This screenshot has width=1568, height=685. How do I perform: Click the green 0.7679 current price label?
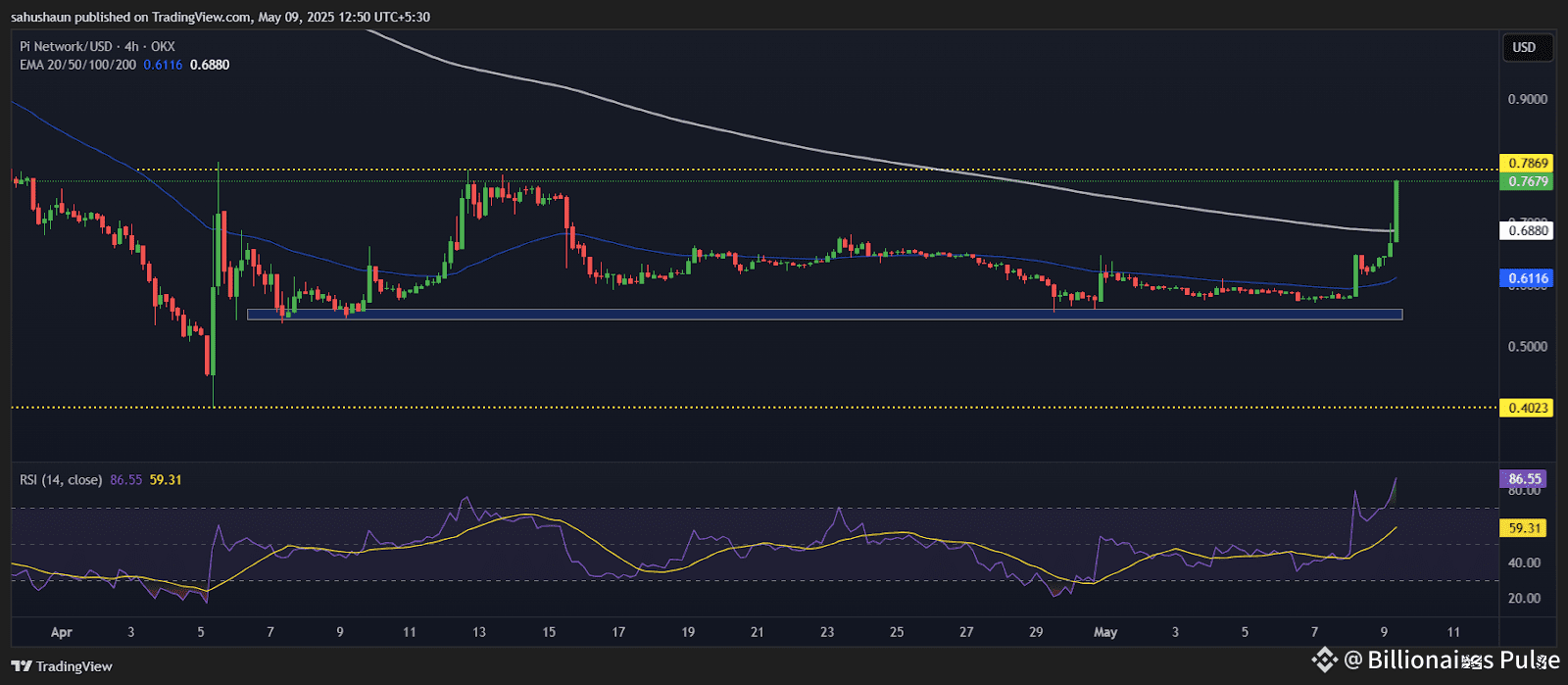[1527, 181]
